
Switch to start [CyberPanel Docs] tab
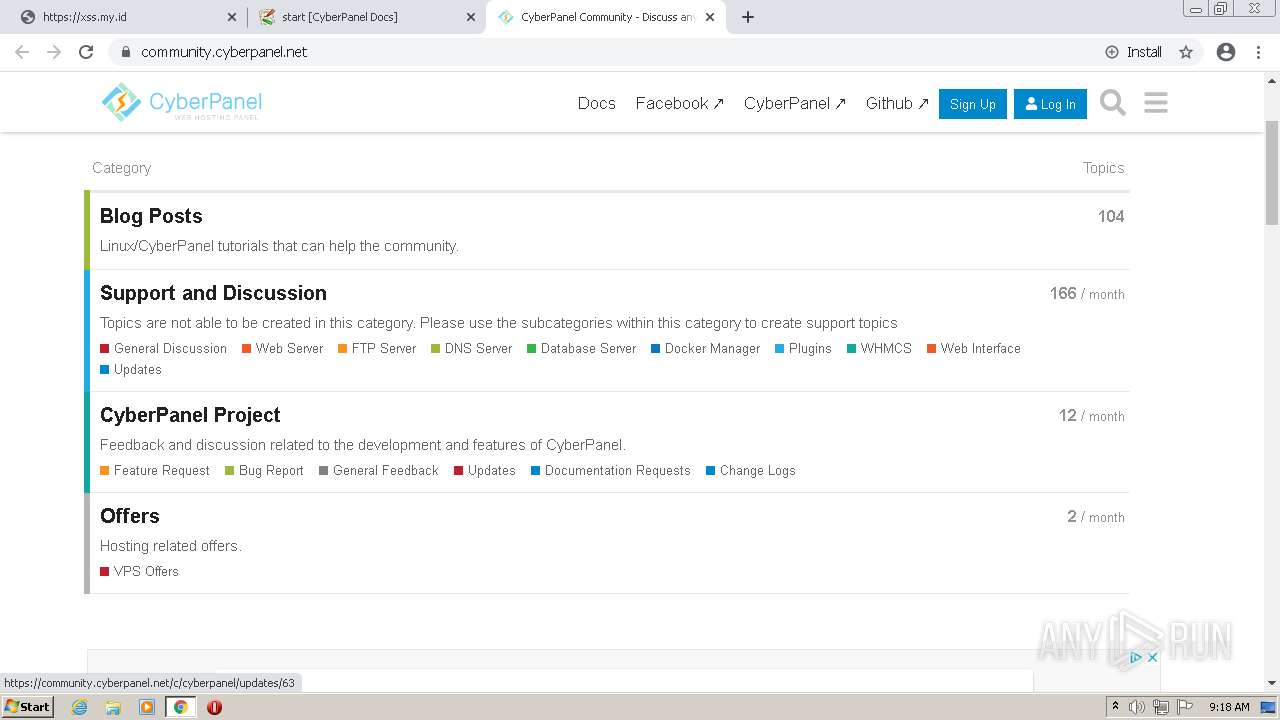pos(364,17)
